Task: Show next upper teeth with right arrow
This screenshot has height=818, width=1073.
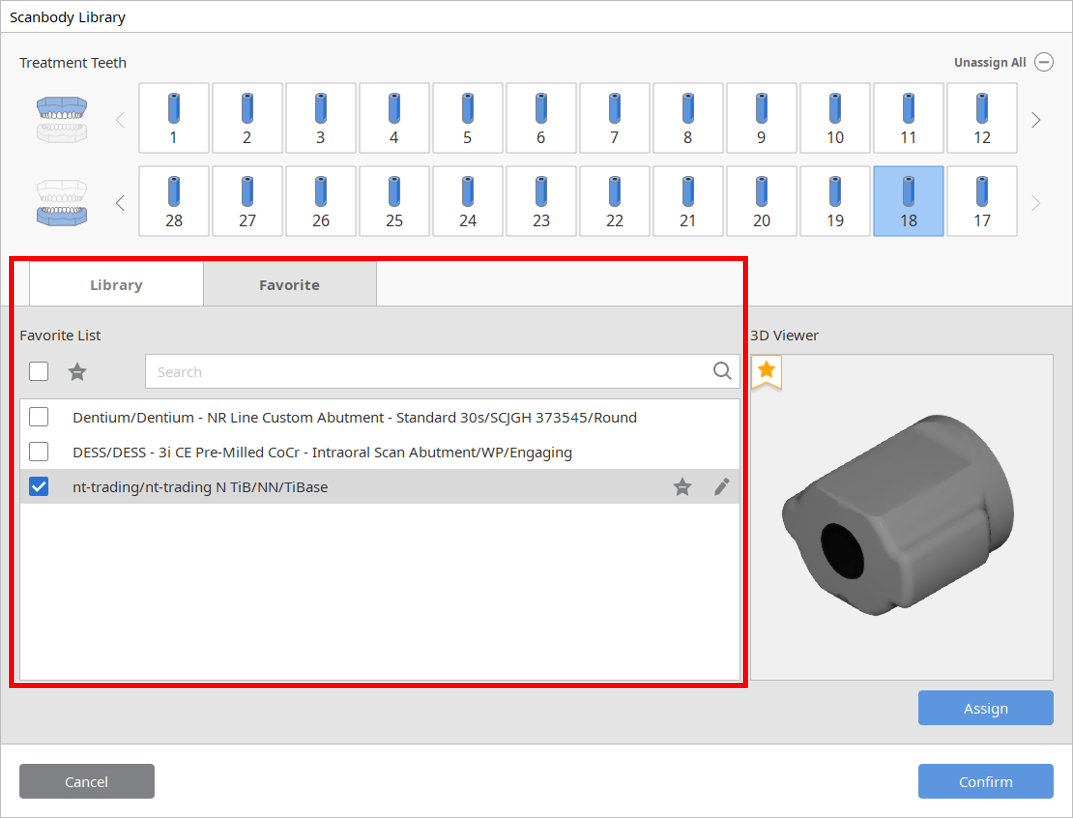Action: [1036, 120]
